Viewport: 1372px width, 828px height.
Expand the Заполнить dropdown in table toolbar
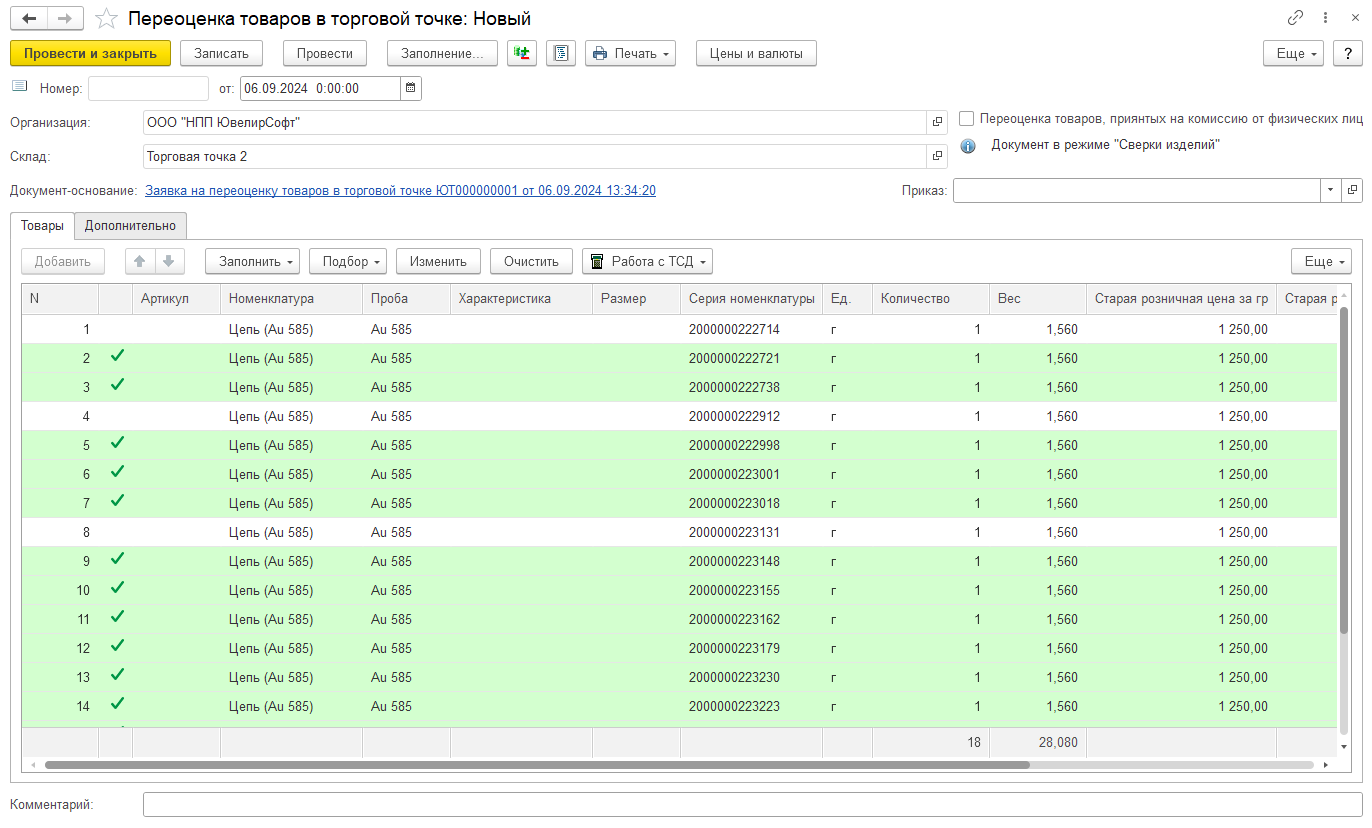tap(253, 261)
